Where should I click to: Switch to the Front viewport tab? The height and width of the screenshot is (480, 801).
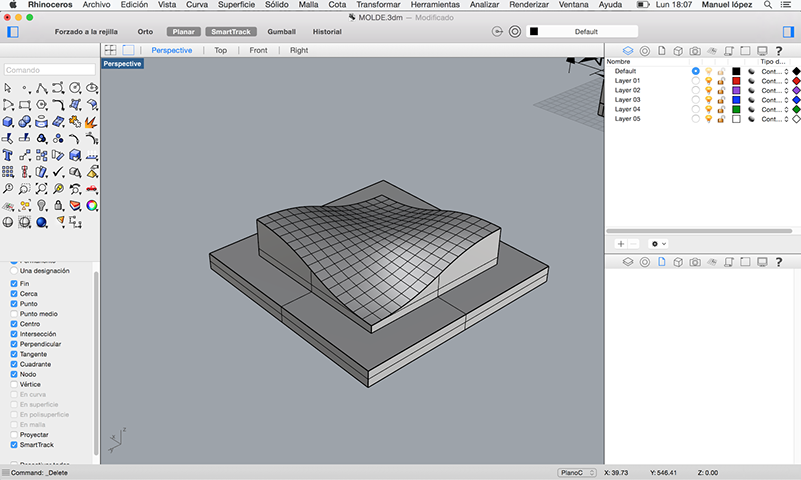coord(258,50)
